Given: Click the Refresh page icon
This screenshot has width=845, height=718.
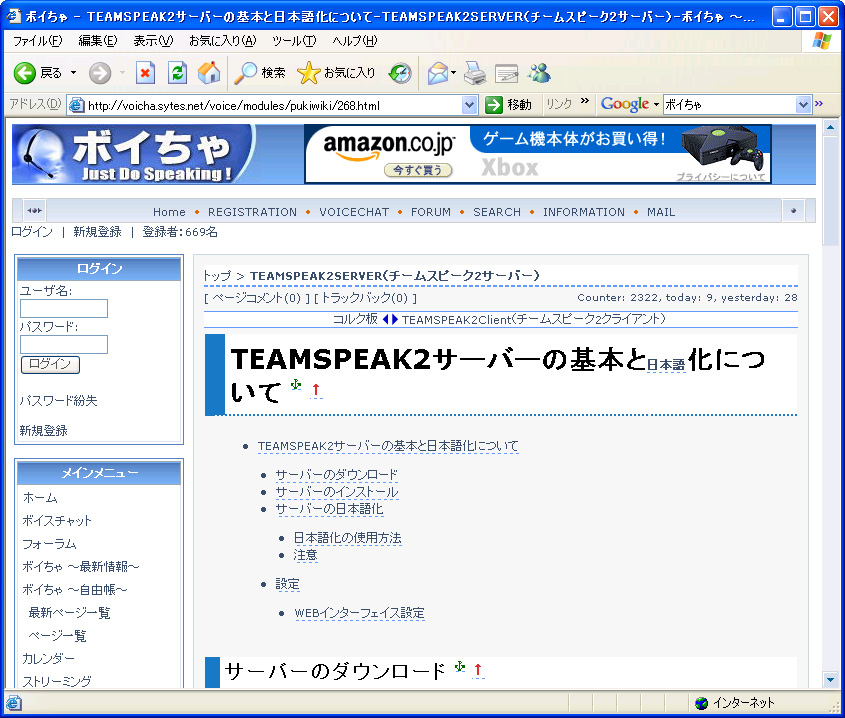Looking at the screenshot, I should [177, 73].
